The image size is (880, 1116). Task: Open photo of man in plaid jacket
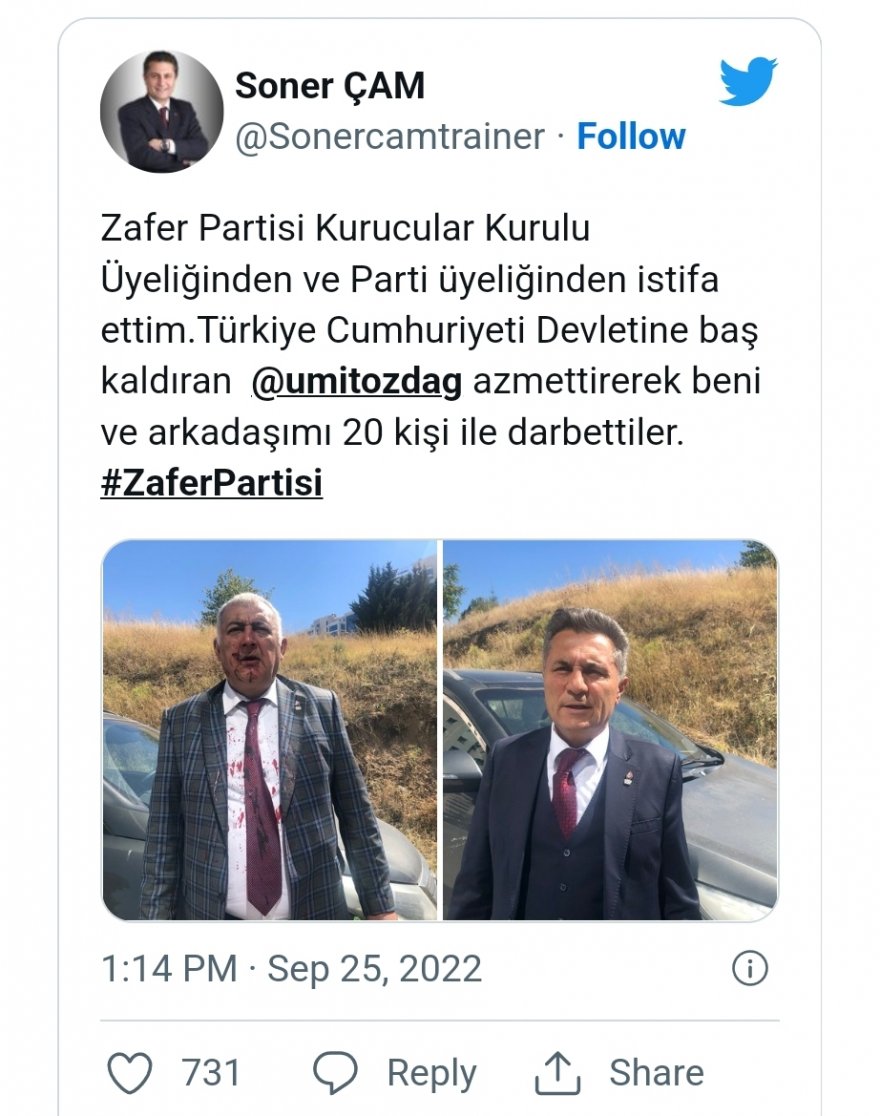pyautogui.click(x=269, y=730)
